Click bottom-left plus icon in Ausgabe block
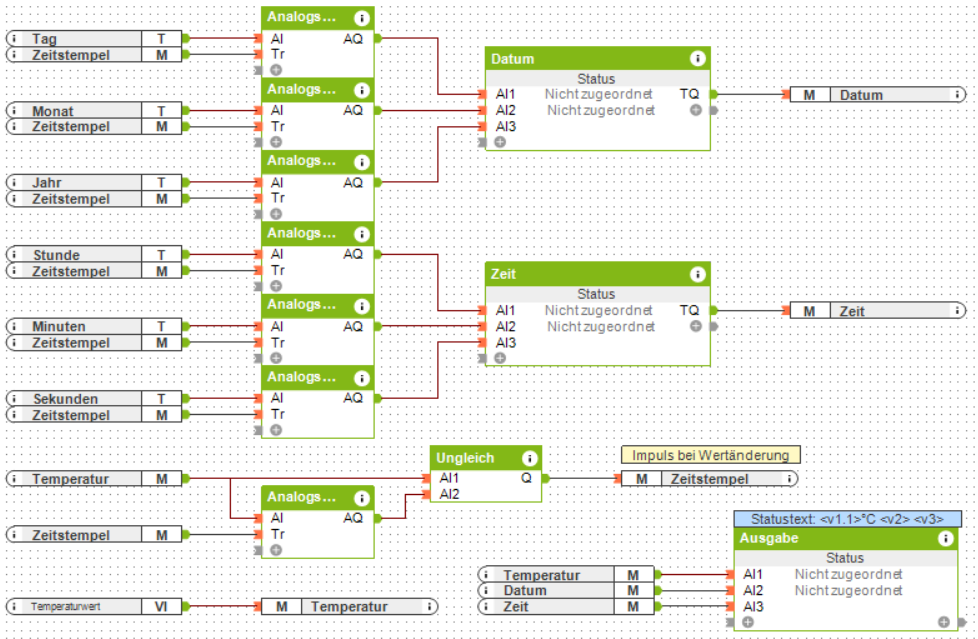The height and width of the screenshot is (639, 978). tap(748, 622)
